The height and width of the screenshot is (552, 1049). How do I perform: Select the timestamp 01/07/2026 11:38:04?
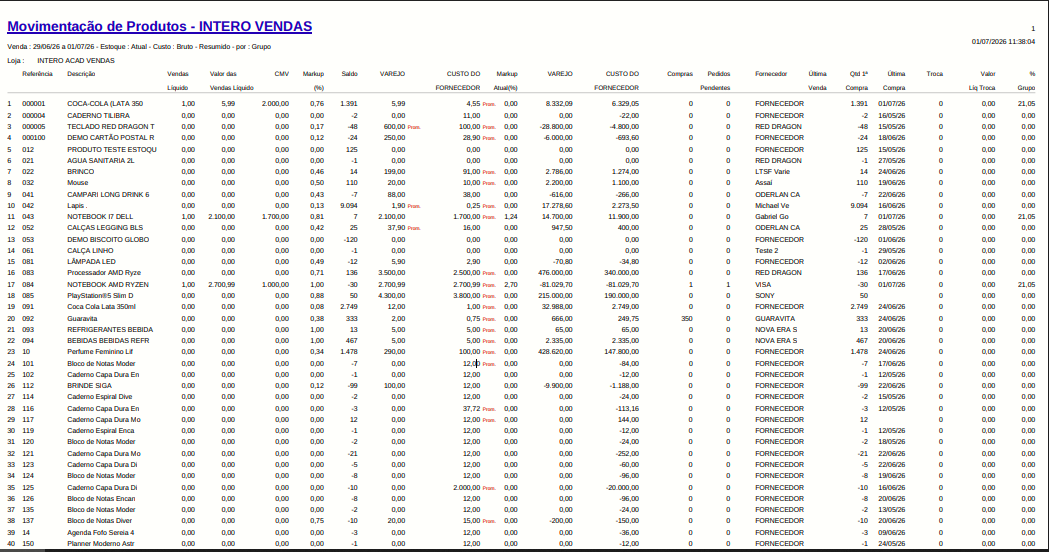coord(1003,41)
